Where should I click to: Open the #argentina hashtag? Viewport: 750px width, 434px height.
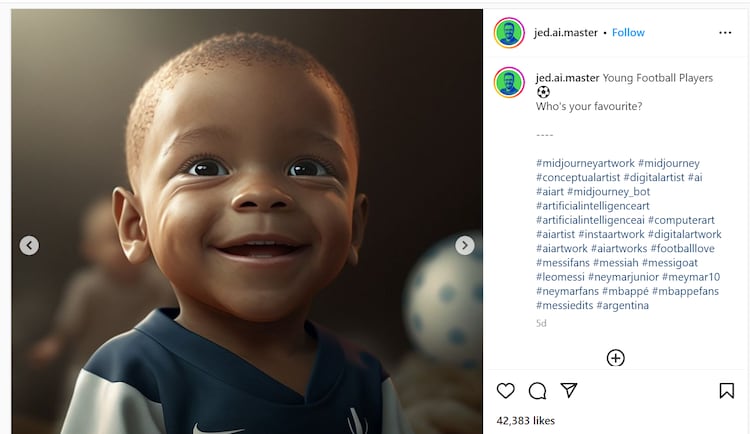point(622,305)
